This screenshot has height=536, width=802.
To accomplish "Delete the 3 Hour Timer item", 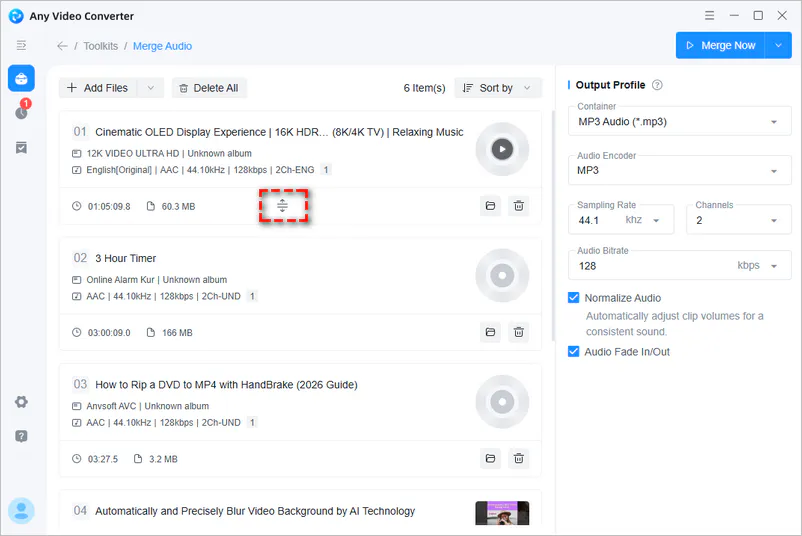I will (x=519, y=332).
